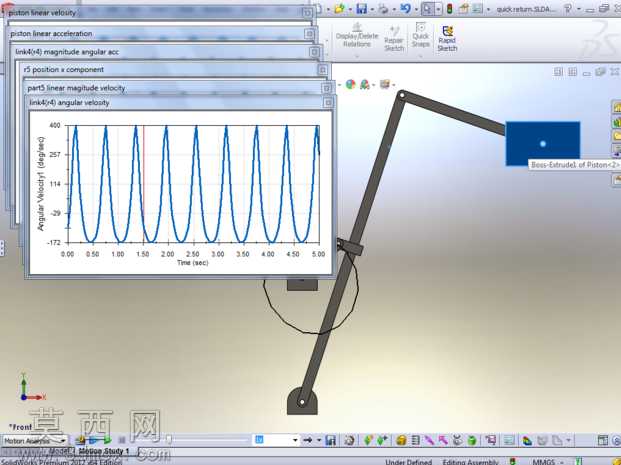Screen dimensions: 621x465
Task: Open the Animation Wizard icon
Action: [349, 440]
